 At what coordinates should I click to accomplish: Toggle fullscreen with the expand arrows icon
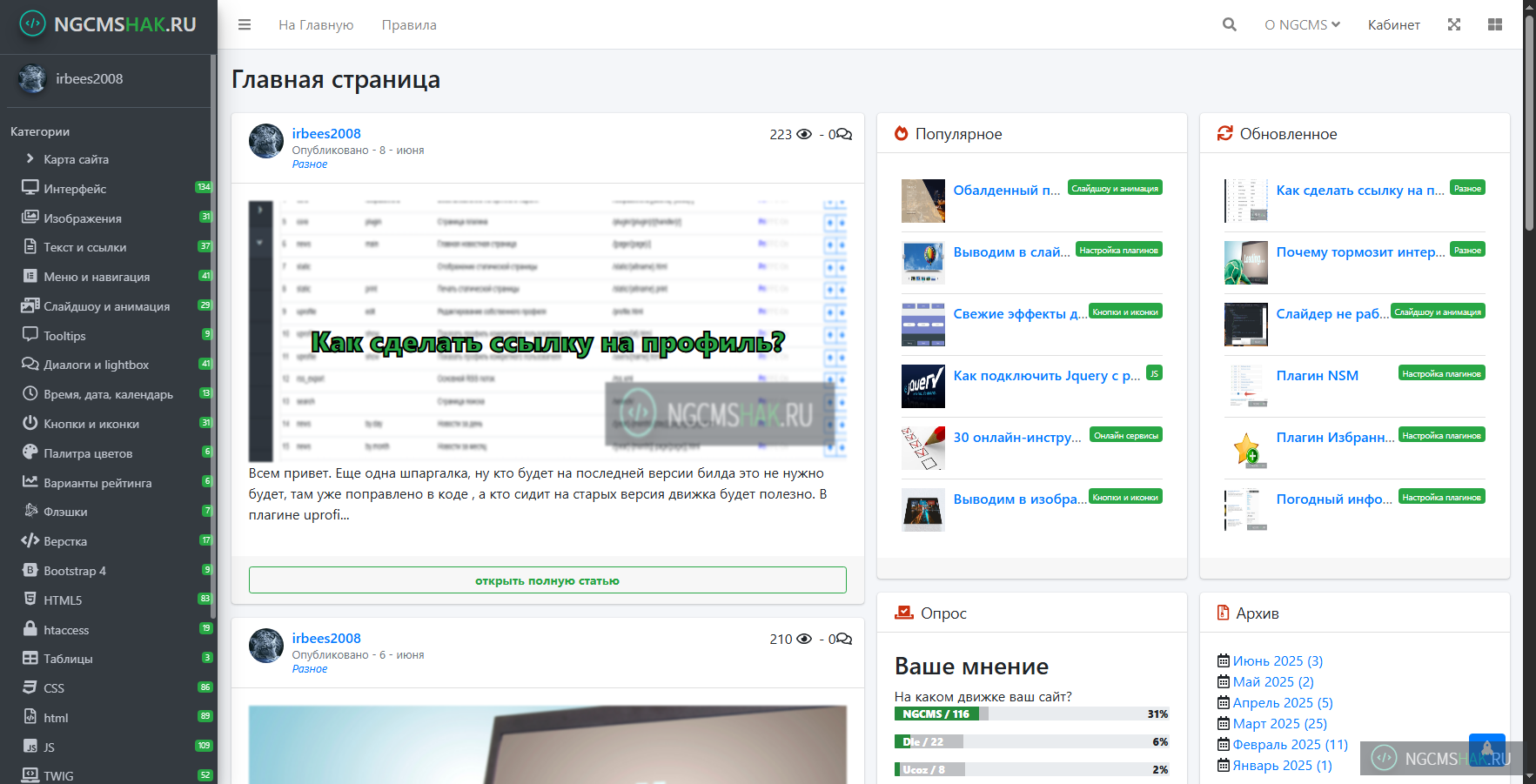1453,25
